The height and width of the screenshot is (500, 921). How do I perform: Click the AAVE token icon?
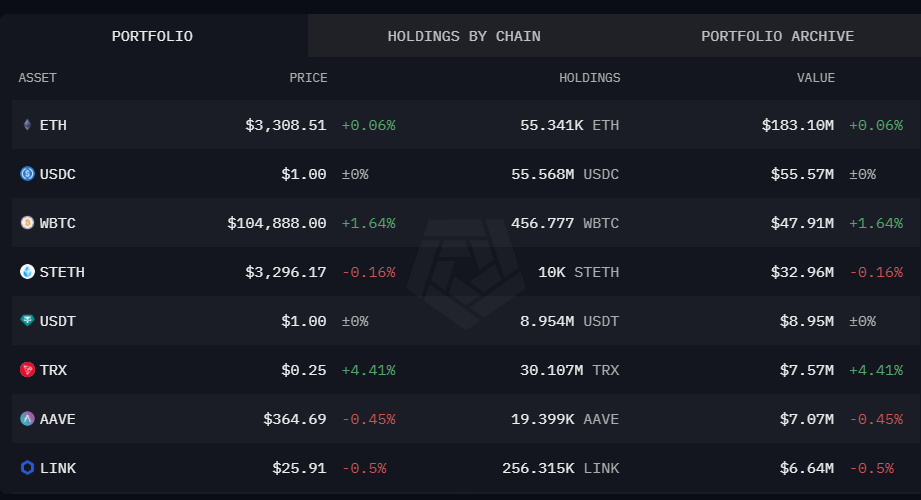(27, 419)
